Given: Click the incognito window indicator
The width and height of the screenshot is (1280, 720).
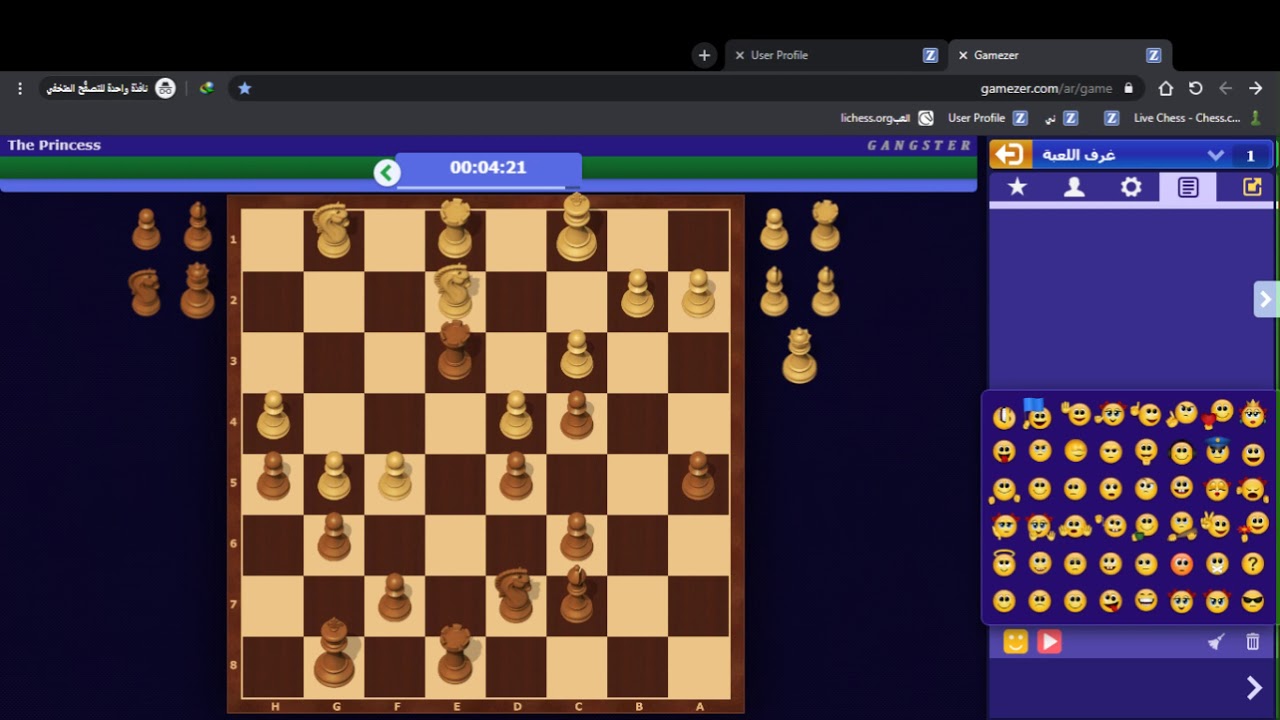Looking at the screenshot, I should (x=111, y=88).
